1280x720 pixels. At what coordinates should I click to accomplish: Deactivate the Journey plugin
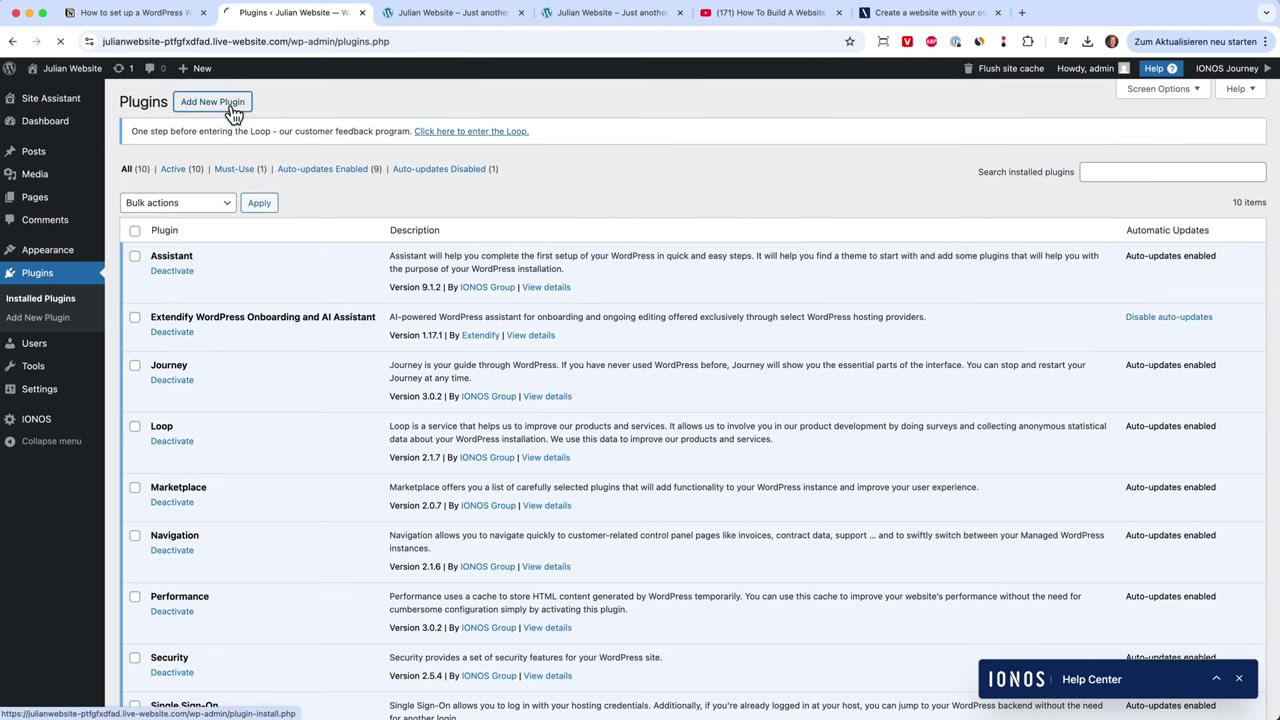pos(172,380)
